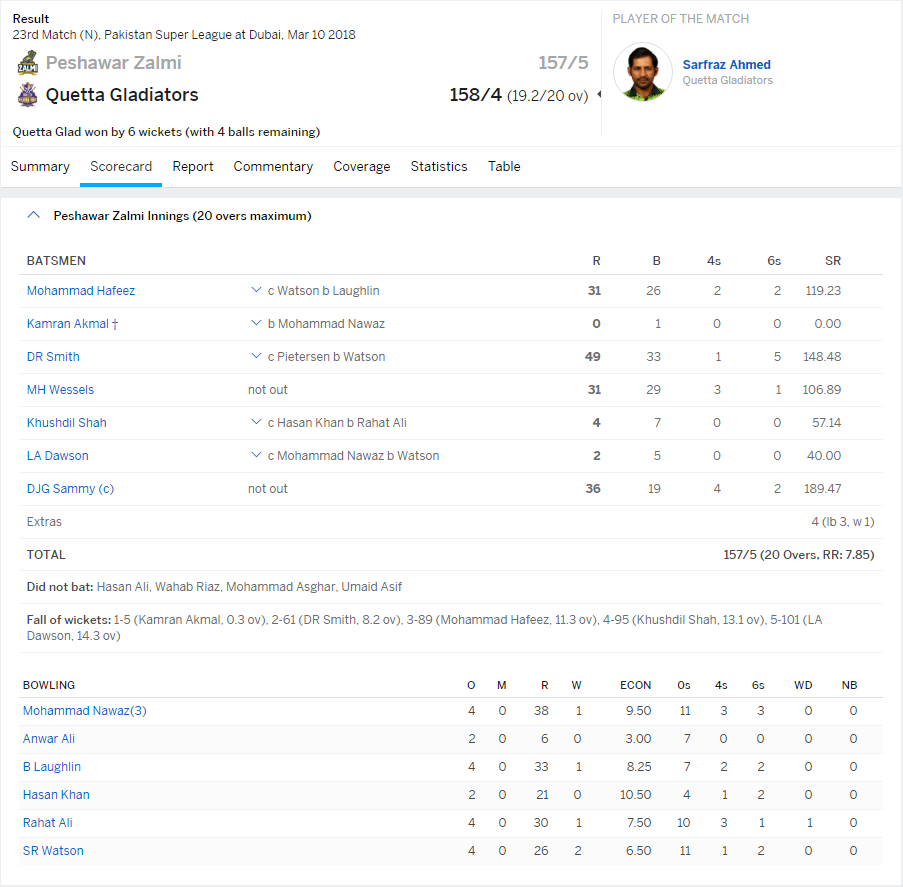Open the Report tab
Viewport: 903px width, 887px height.
(193, 167)
